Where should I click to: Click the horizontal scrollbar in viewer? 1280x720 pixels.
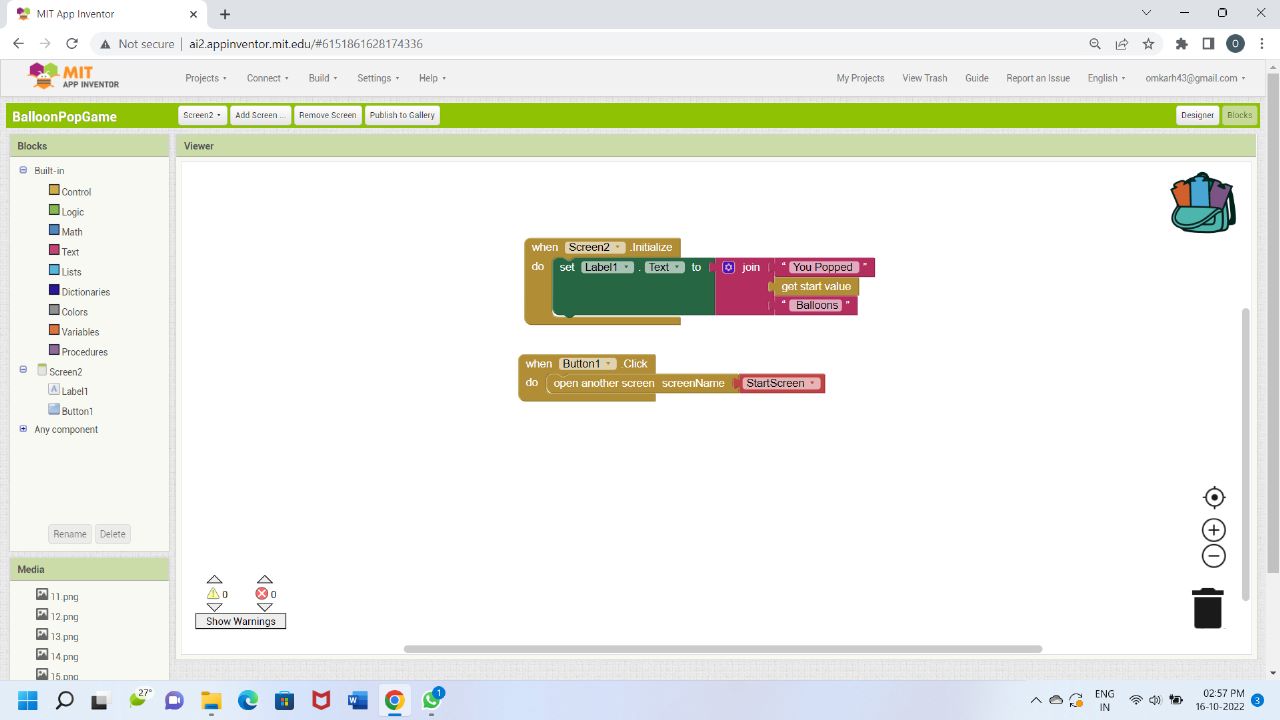pyautogui.click(x=723, y=649)
